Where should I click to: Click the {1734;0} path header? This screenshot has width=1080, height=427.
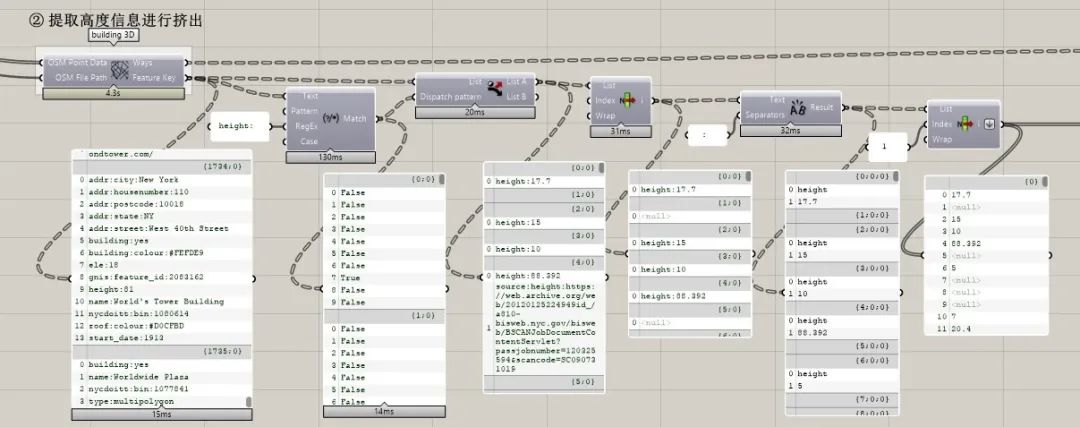pyautogui.click(x=163, y=167)
